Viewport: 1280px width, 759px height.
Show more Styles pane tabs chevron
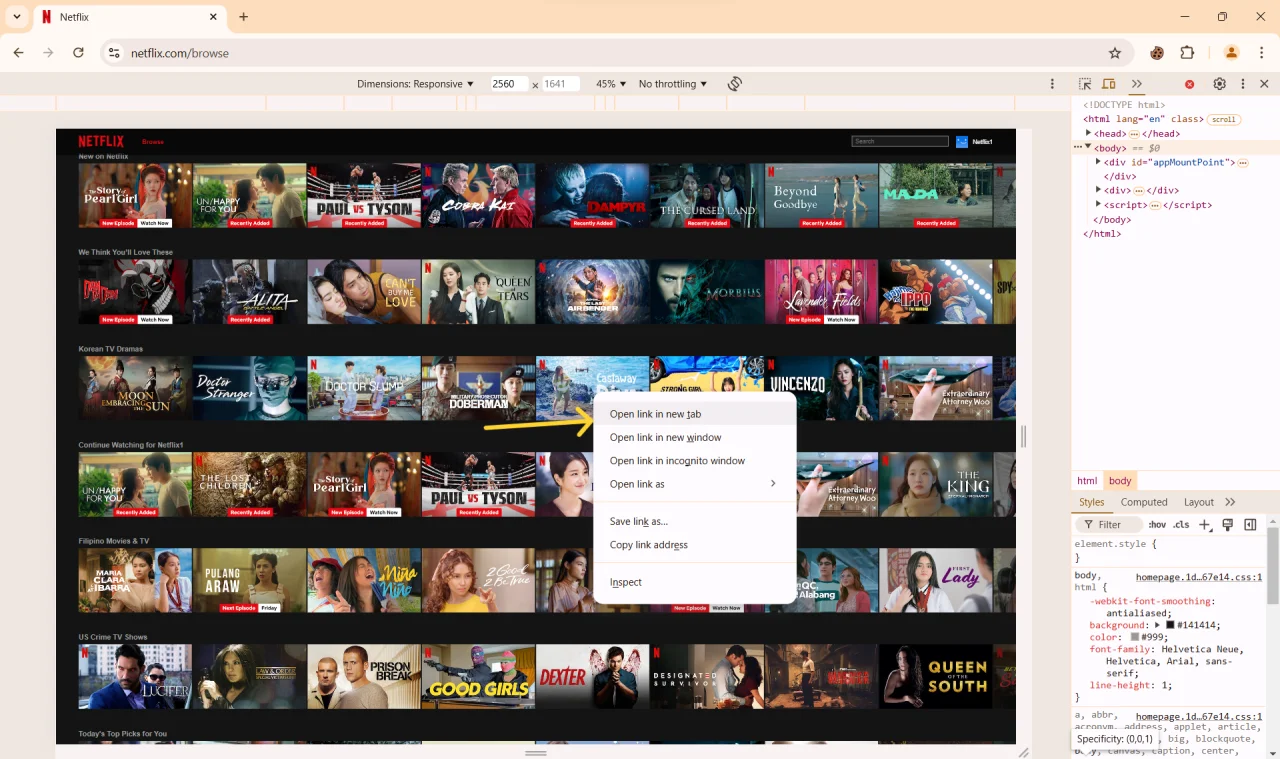coord(1230,502)
